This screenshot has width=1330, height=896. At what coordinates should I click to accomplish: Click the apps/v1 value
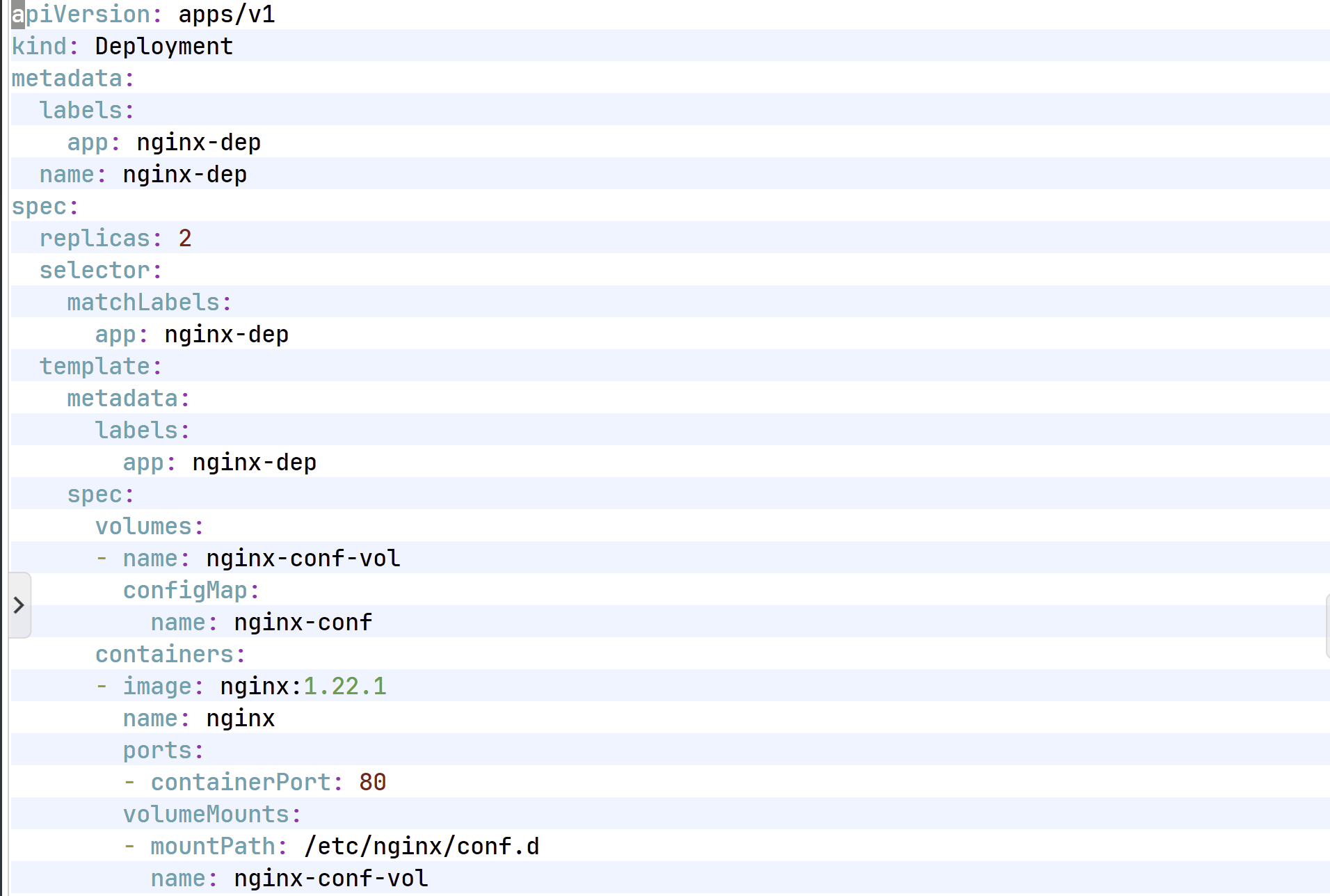click(227, 15)
